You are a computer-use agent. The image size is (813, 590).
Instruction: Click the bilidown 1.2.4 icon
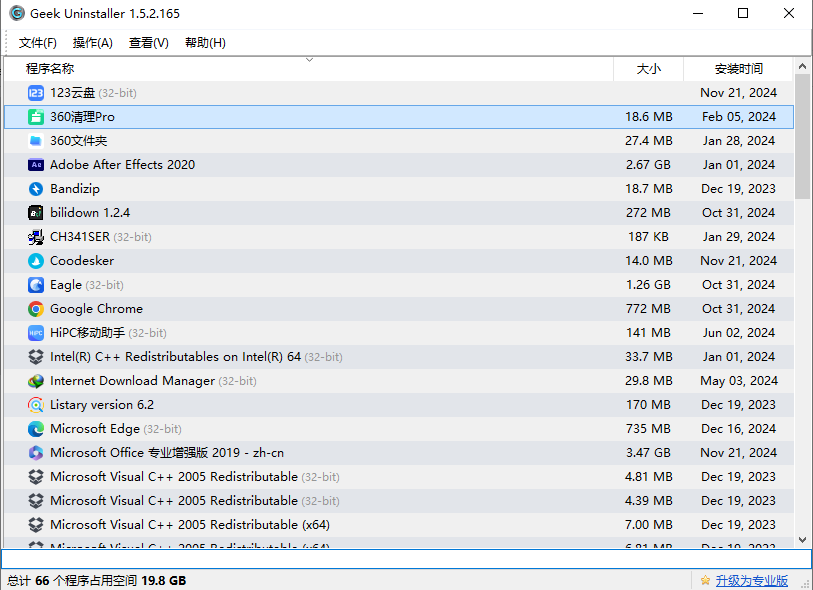pyautogui.click(x=36, y=213)
